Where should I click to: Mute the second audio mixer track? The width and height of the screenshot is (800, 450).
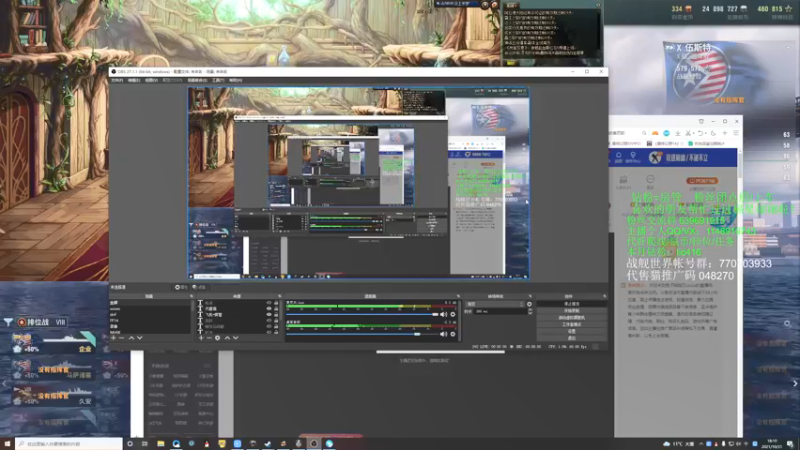pos(443,334)
